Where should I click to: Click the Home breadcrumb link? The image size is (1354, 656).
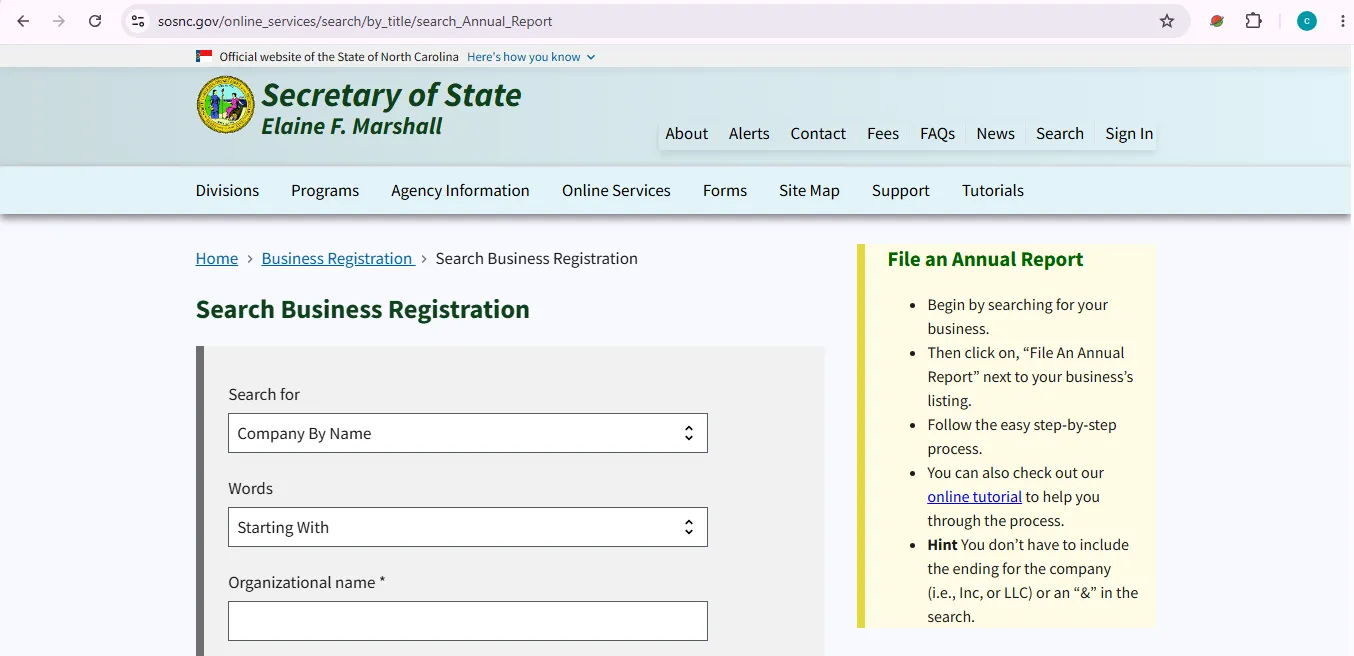pyautogui.click(x=217, y=258)
